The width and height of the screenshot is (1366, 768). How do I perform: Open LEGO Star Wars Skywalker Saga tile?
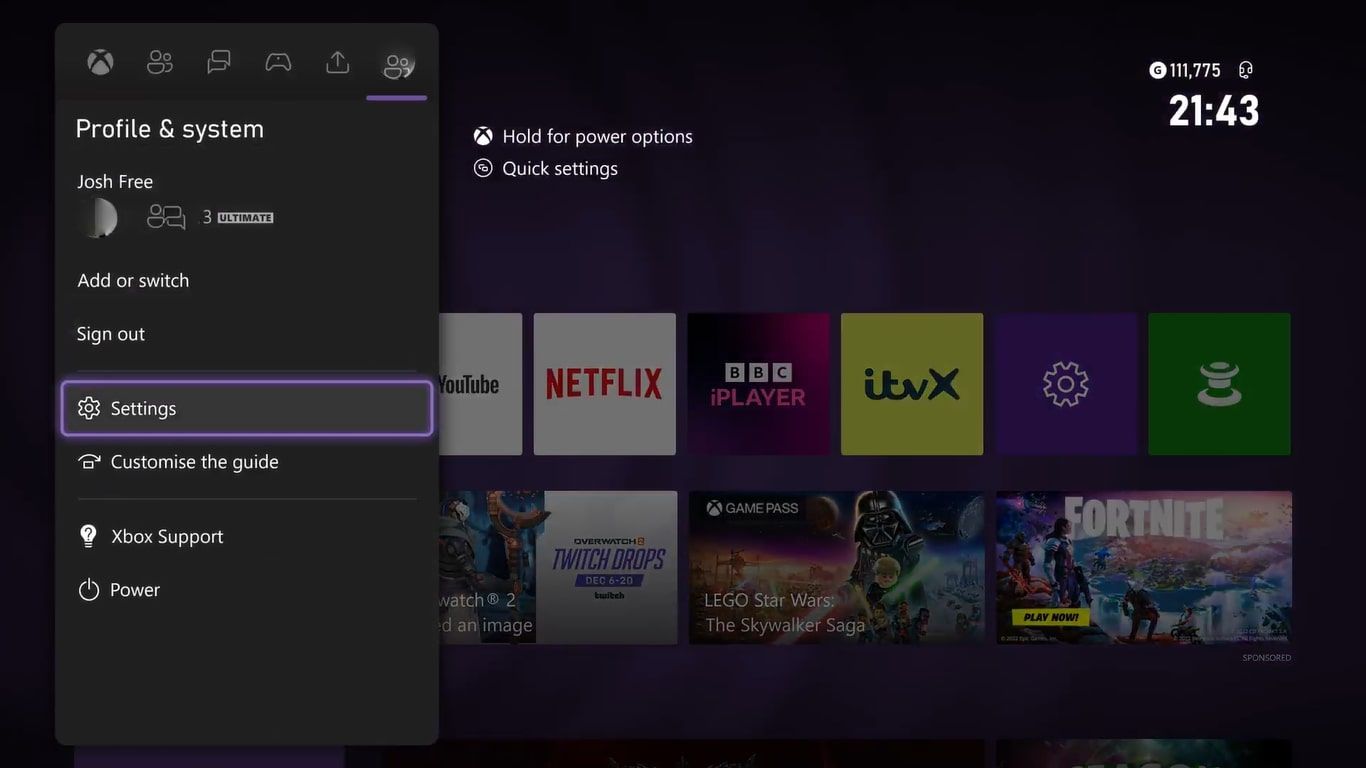(x=836, y=567)
